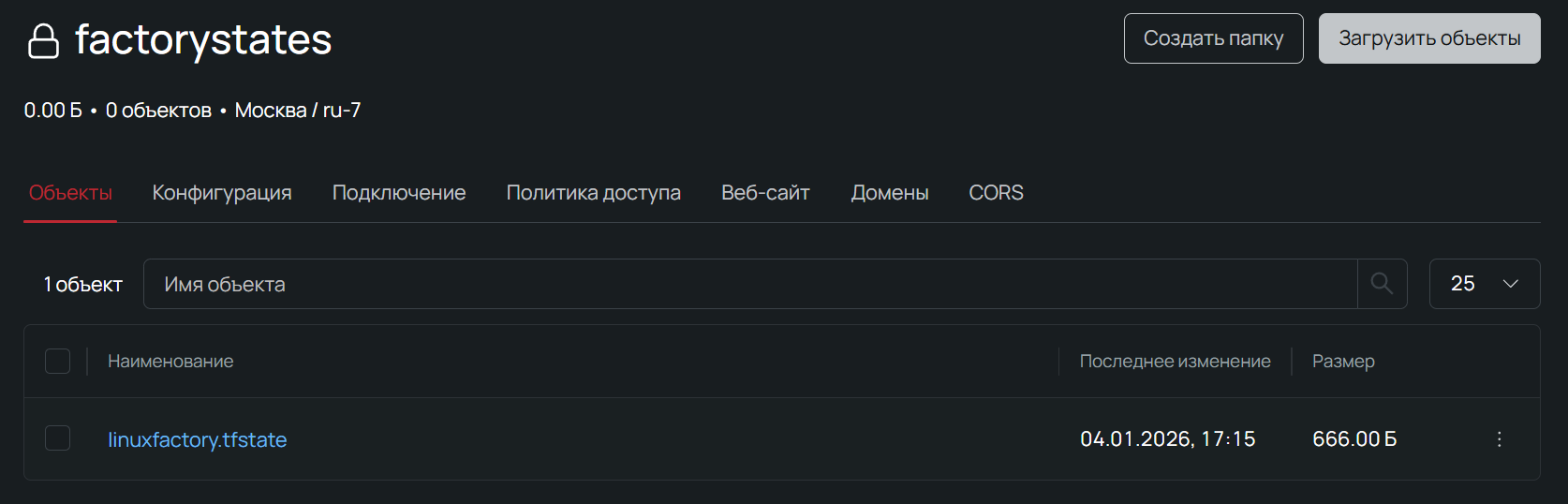Click the search magnifier icon
The width and height of the screenshot is (1568, 504).
[1382, 284]
